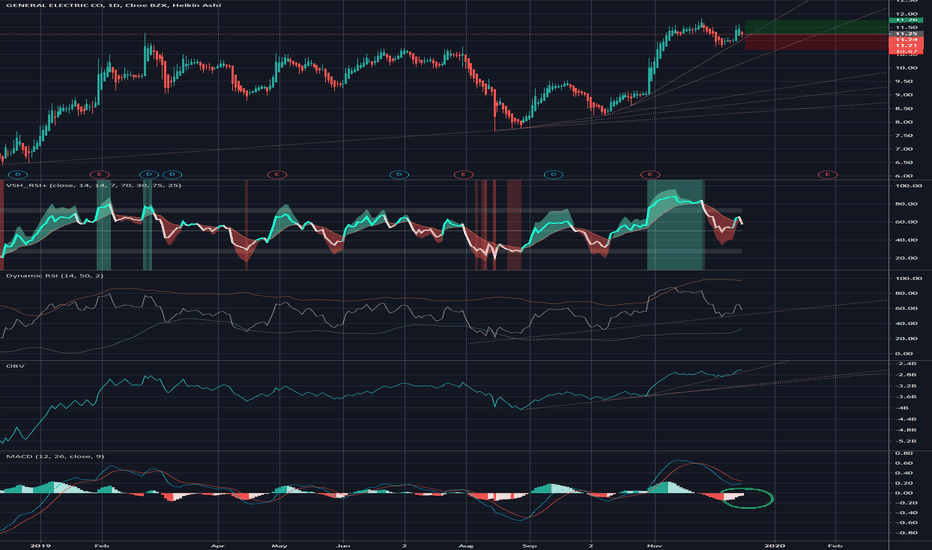Click the 2020 label on the time axis

pyautogui.click(x=774, y=545)
